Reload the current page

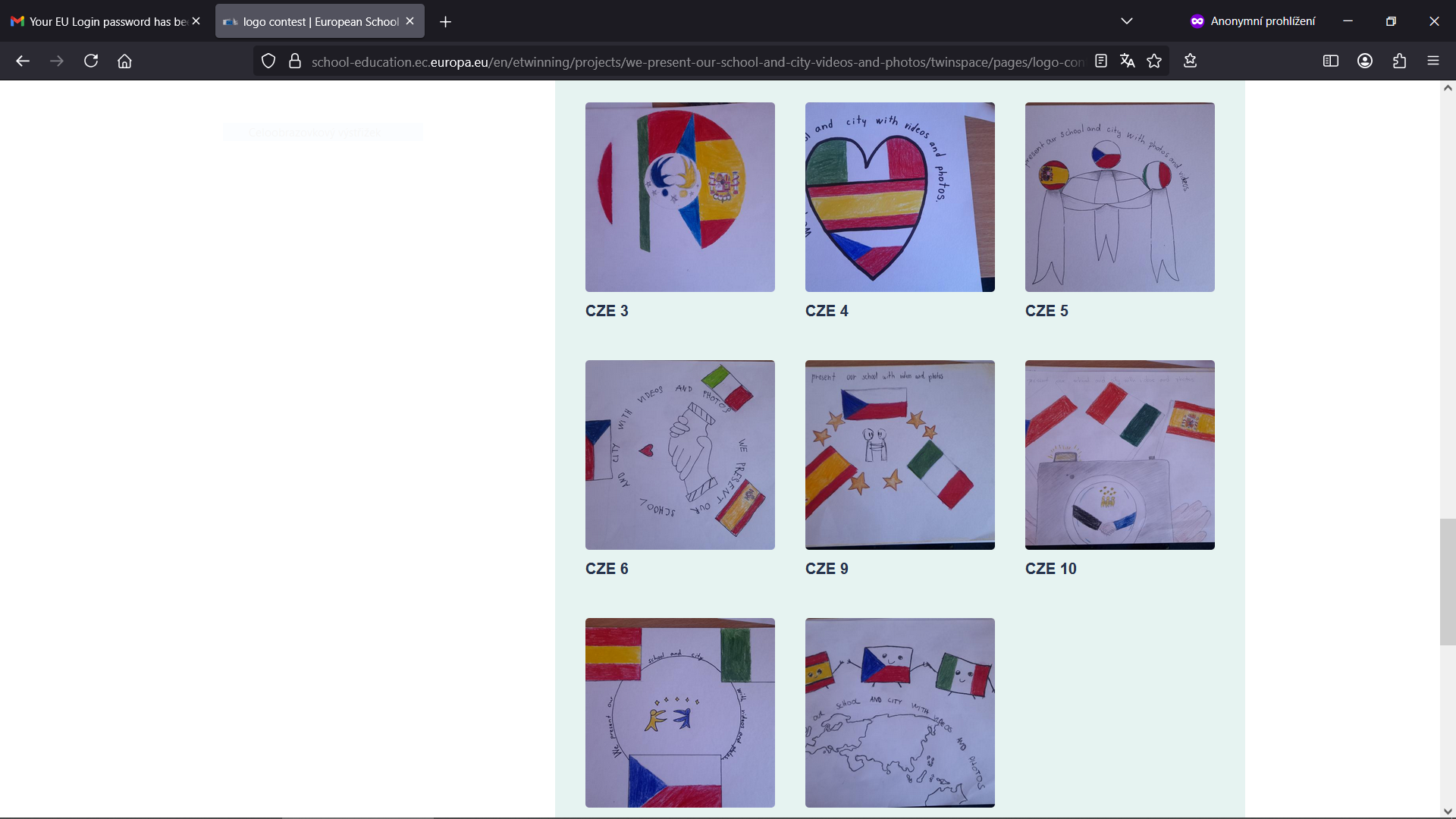coord(91,61)
